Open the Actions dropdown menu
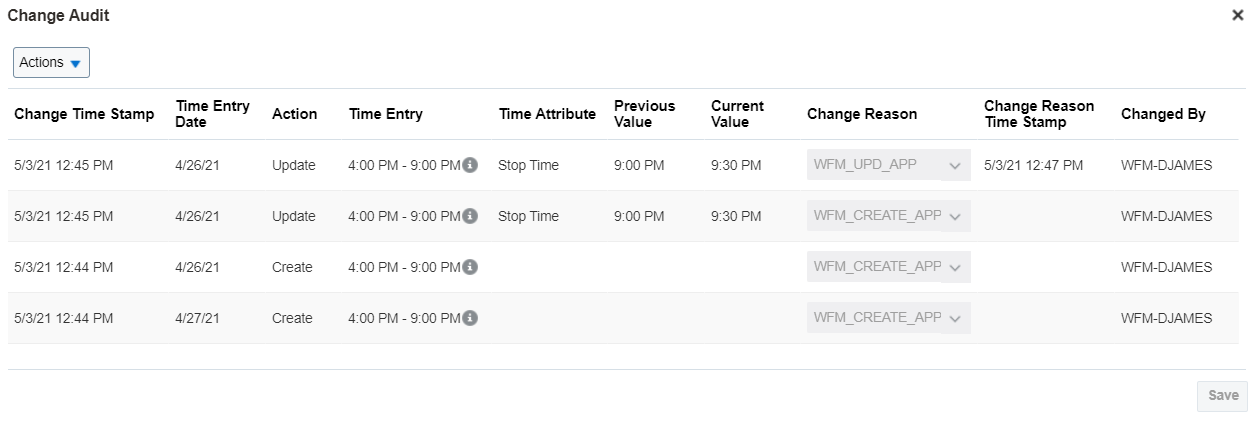1257x422 pixels. coord(52,63)
